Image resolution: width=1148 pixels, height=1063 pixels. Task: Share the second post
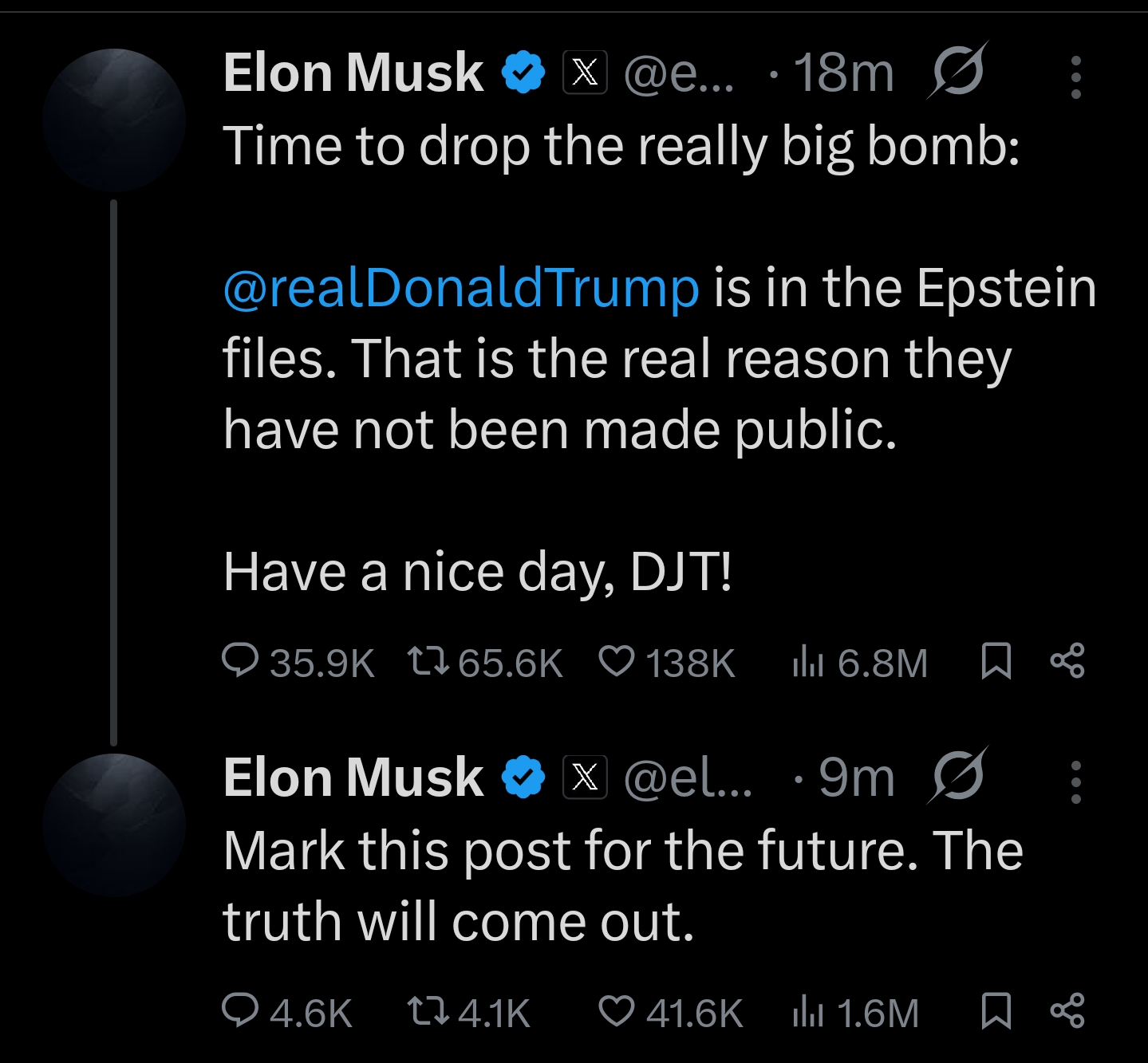(1067, 1011)
